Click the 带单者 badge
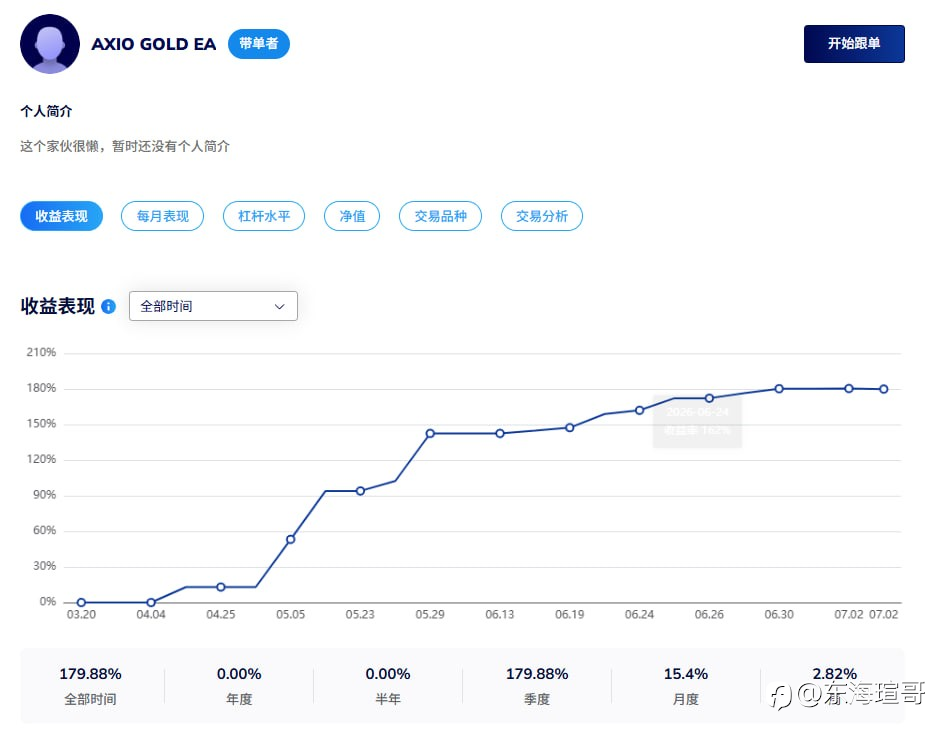Image resolution: width=935 pixels, height=739 pixels. point(259,44)
